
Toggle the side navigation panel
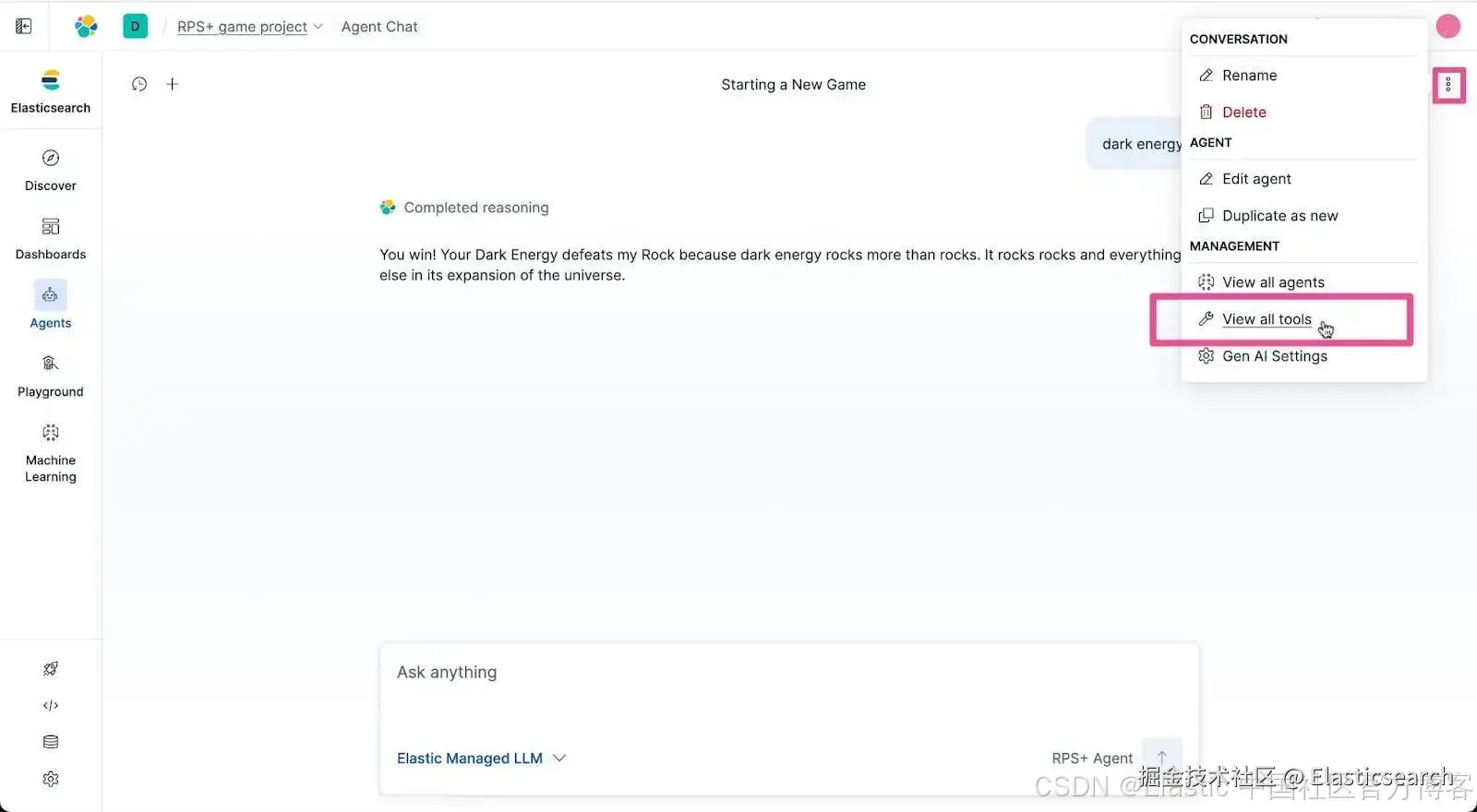pyautogui.click(x=24, y=27)
